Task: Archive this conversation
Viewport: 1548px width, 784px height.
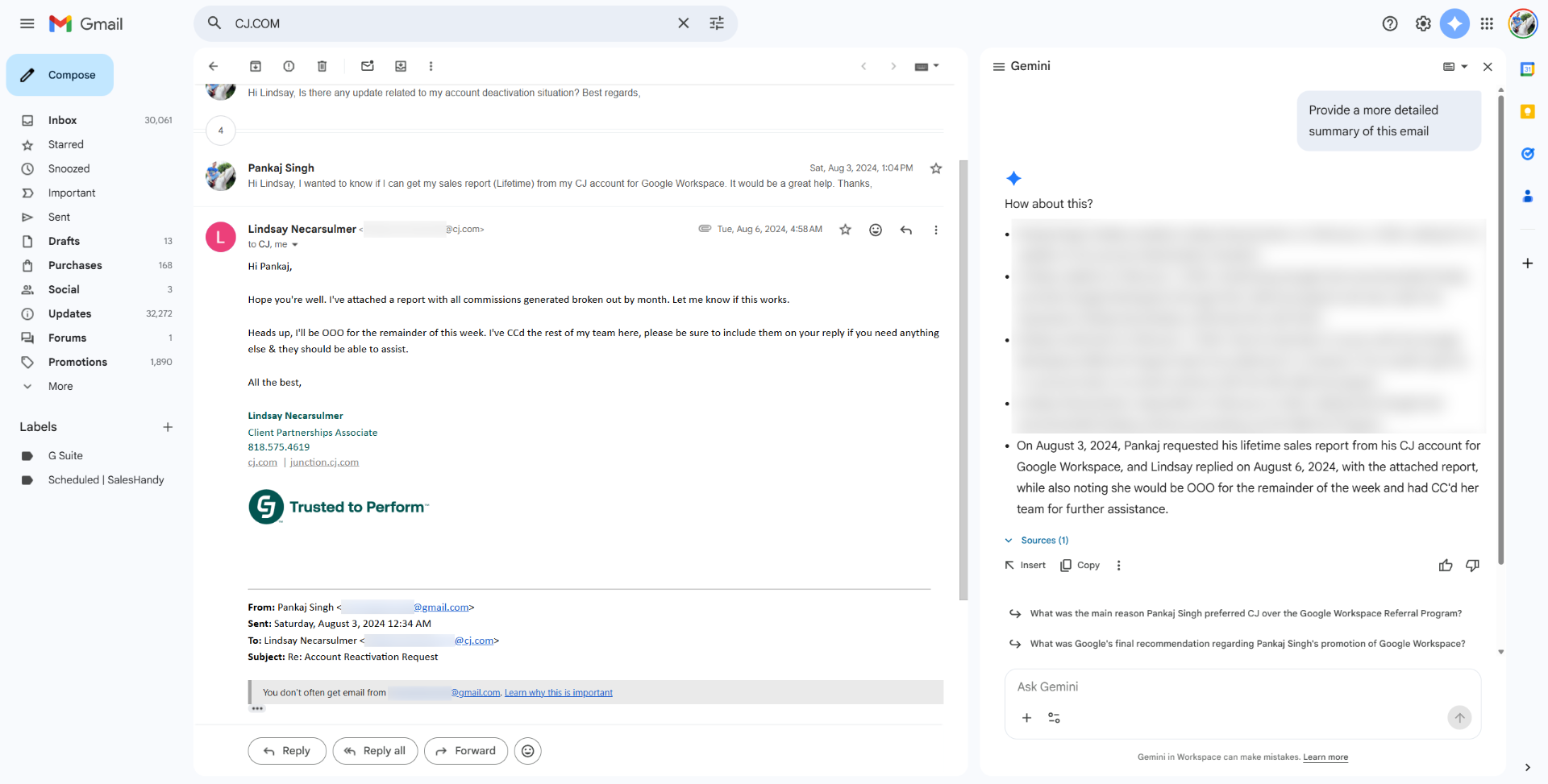Action: [x=256, y=66]
